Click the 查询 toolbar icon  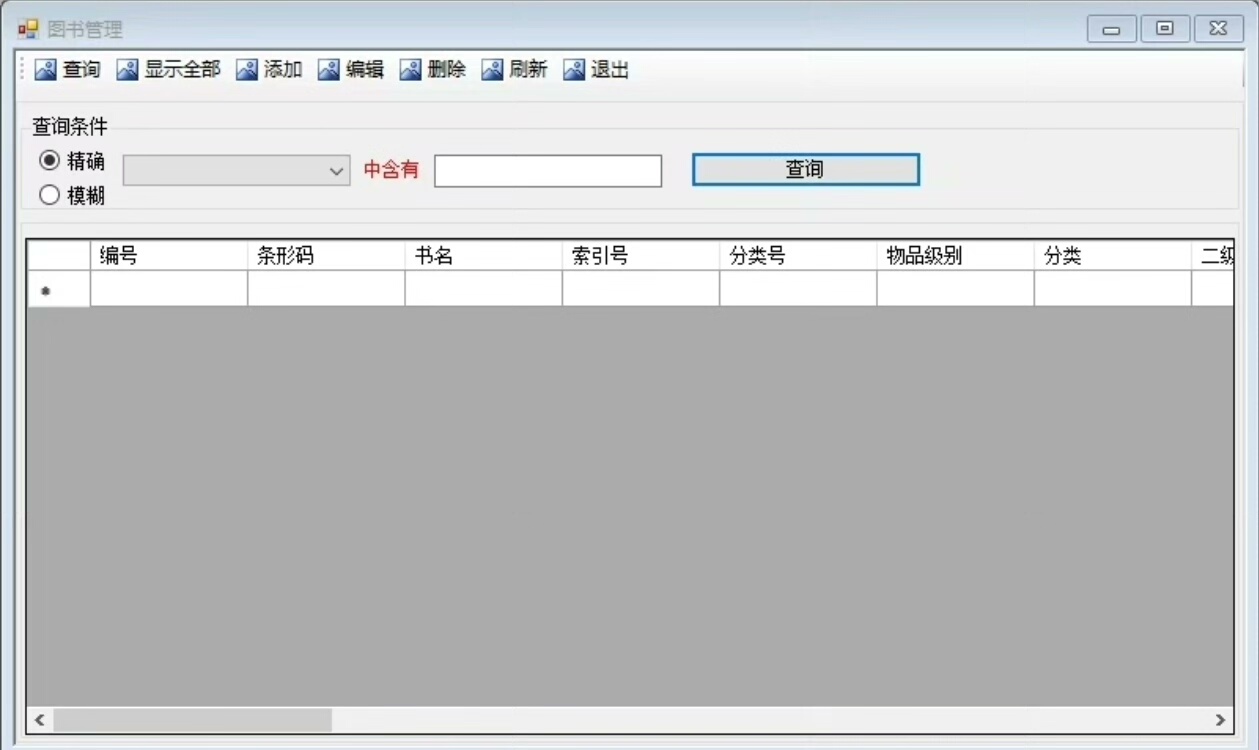(x=45, y=70)
